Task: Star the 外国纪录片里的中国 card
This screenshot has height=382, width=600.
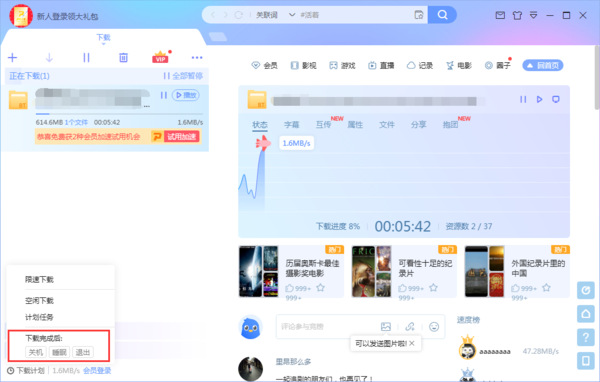Action: click(546, 287)
